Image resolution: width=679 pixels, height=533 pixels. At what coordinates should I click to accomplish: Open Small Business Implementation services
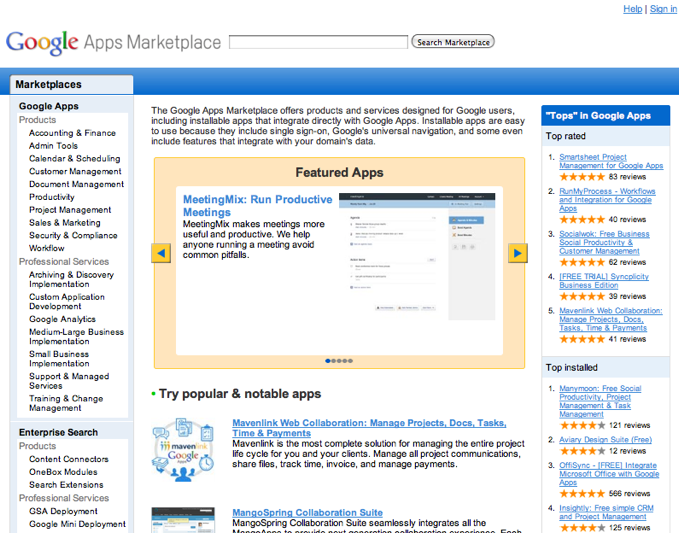click(59, 359)
